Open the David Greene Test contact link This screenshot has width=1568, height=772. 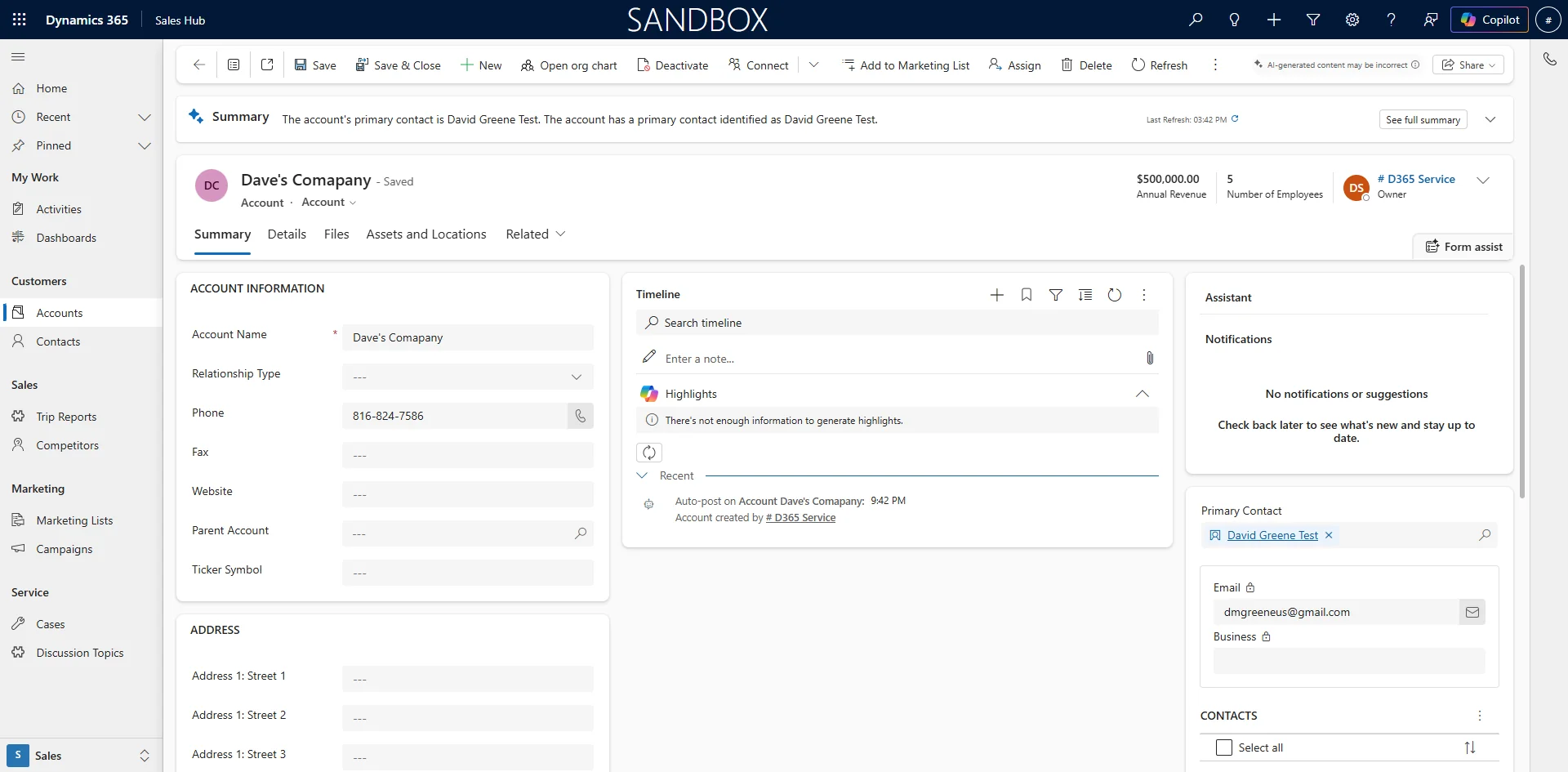click(1272, 535)
